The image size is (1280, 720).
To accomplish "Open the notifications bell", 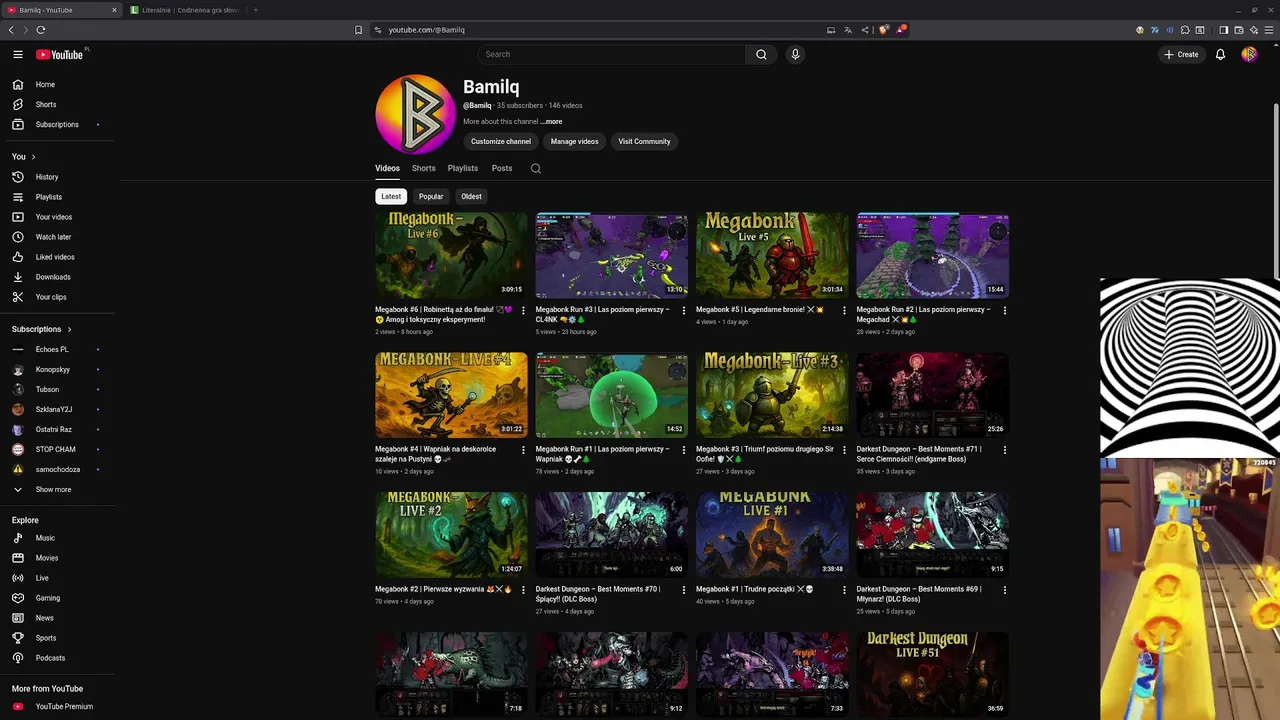I will (1220, 54).
